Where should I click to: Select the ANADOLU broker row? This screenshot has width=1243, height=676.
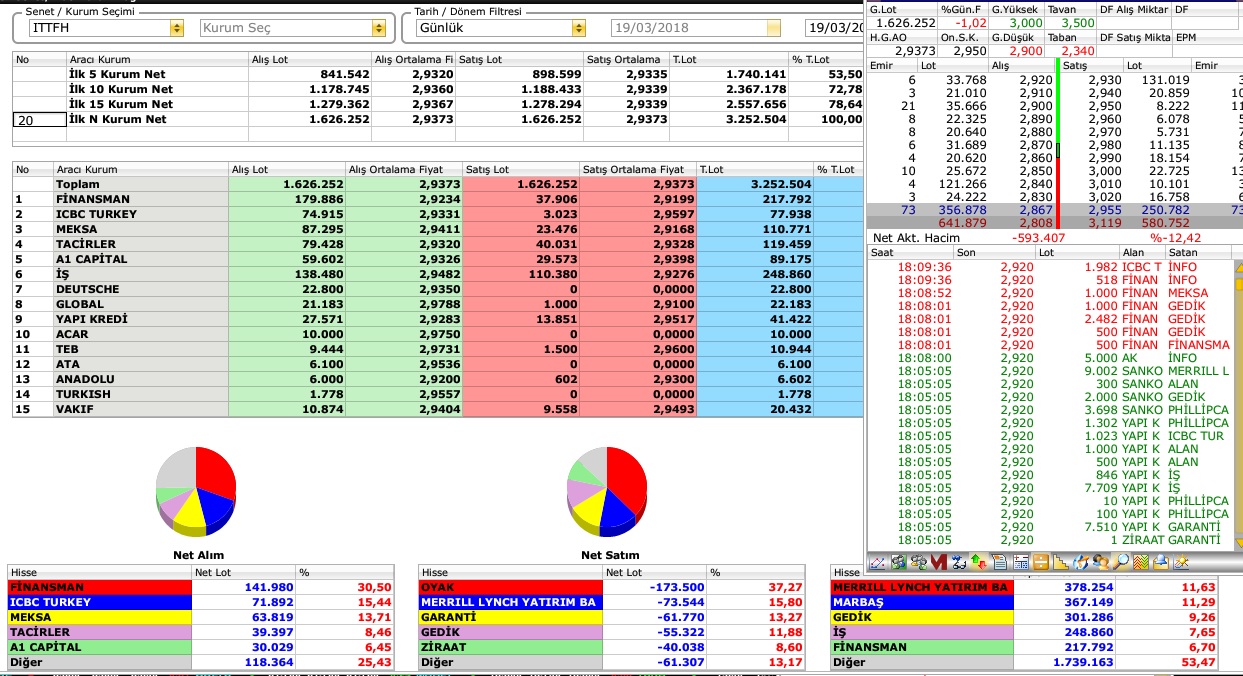coord(437,379)
